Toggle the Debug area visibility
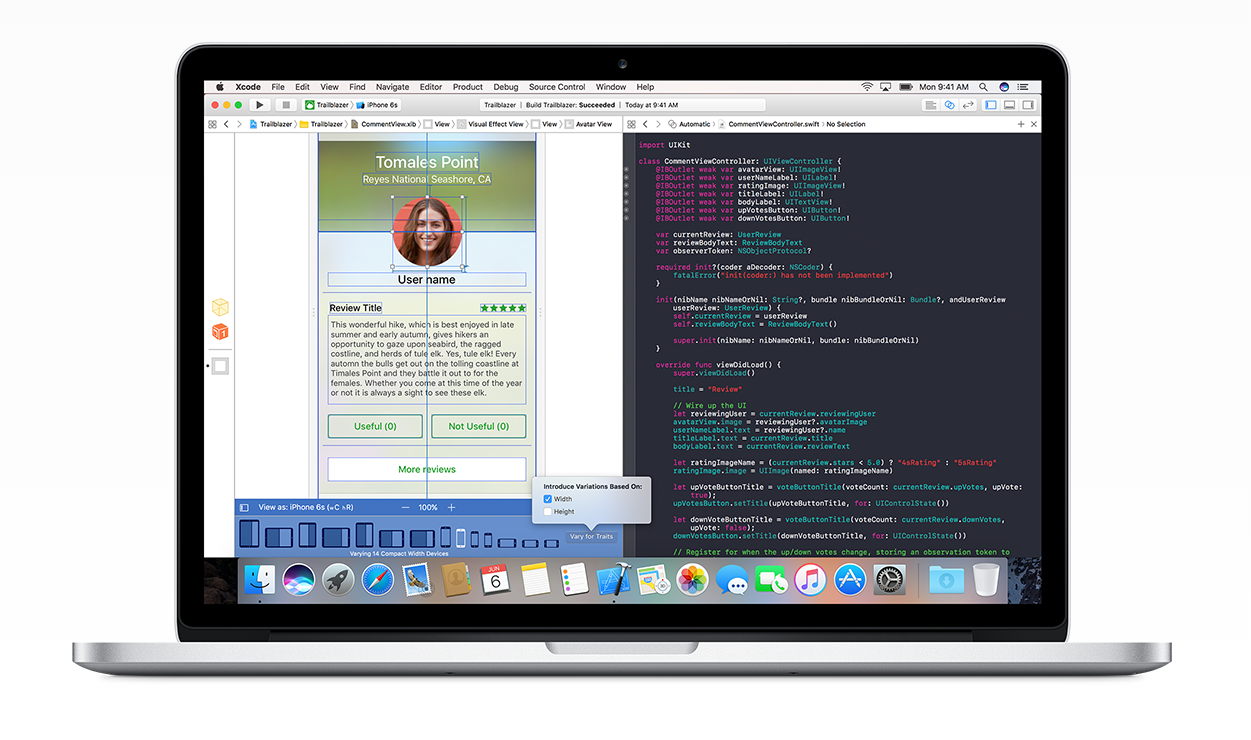 [x=1010, y=105]
